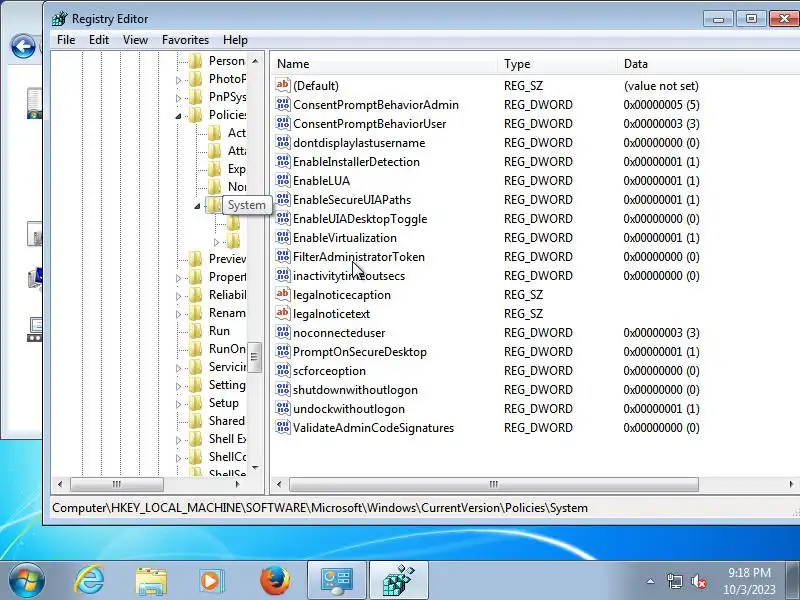This screenshot has width=800, height=600.
Task: Expand the Propert... key
Action: 178,278
